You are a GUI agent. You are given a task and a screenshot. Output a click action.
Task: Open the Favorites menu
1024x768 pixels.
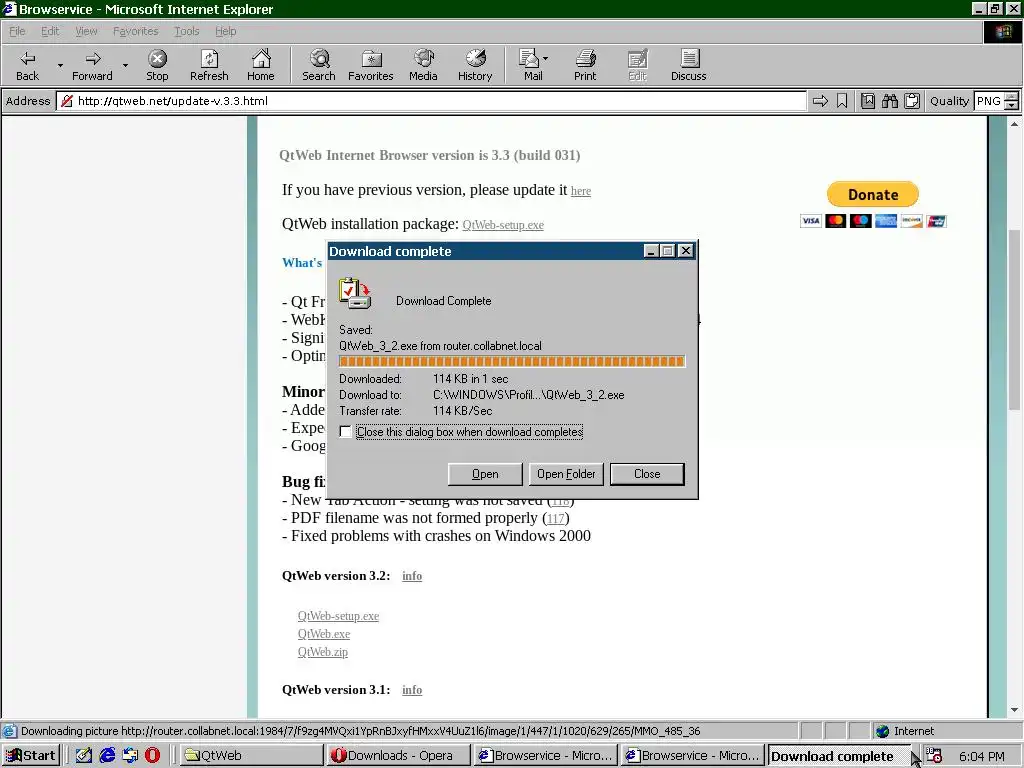[x=135, y=31]
